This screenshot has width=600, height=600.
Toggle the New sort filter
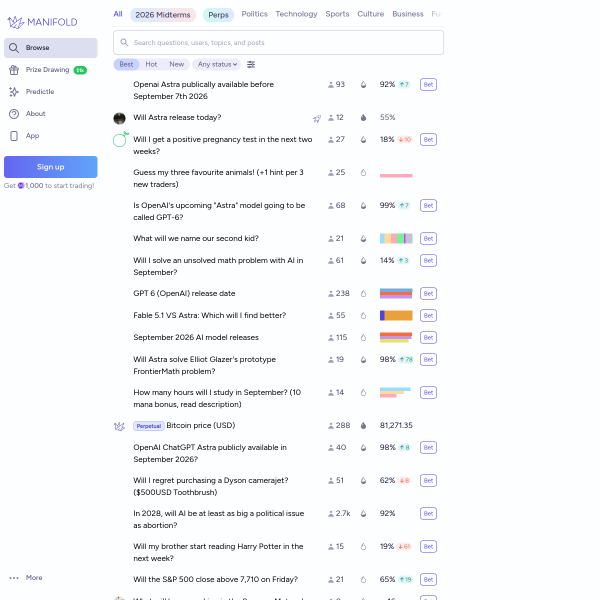tap(177, 64)
